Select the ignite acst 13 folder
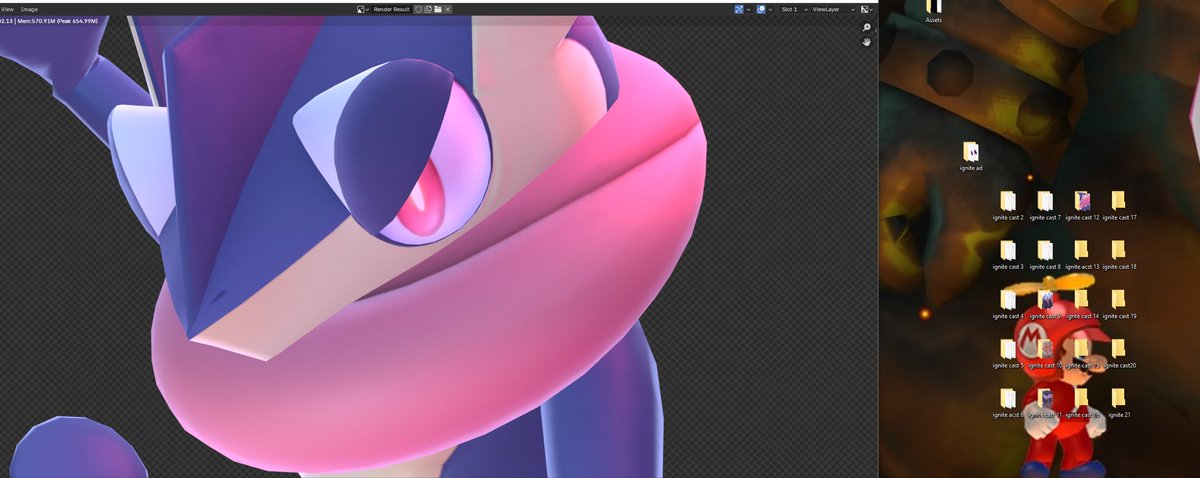1200x478 pixels. tap(1082, 255)
